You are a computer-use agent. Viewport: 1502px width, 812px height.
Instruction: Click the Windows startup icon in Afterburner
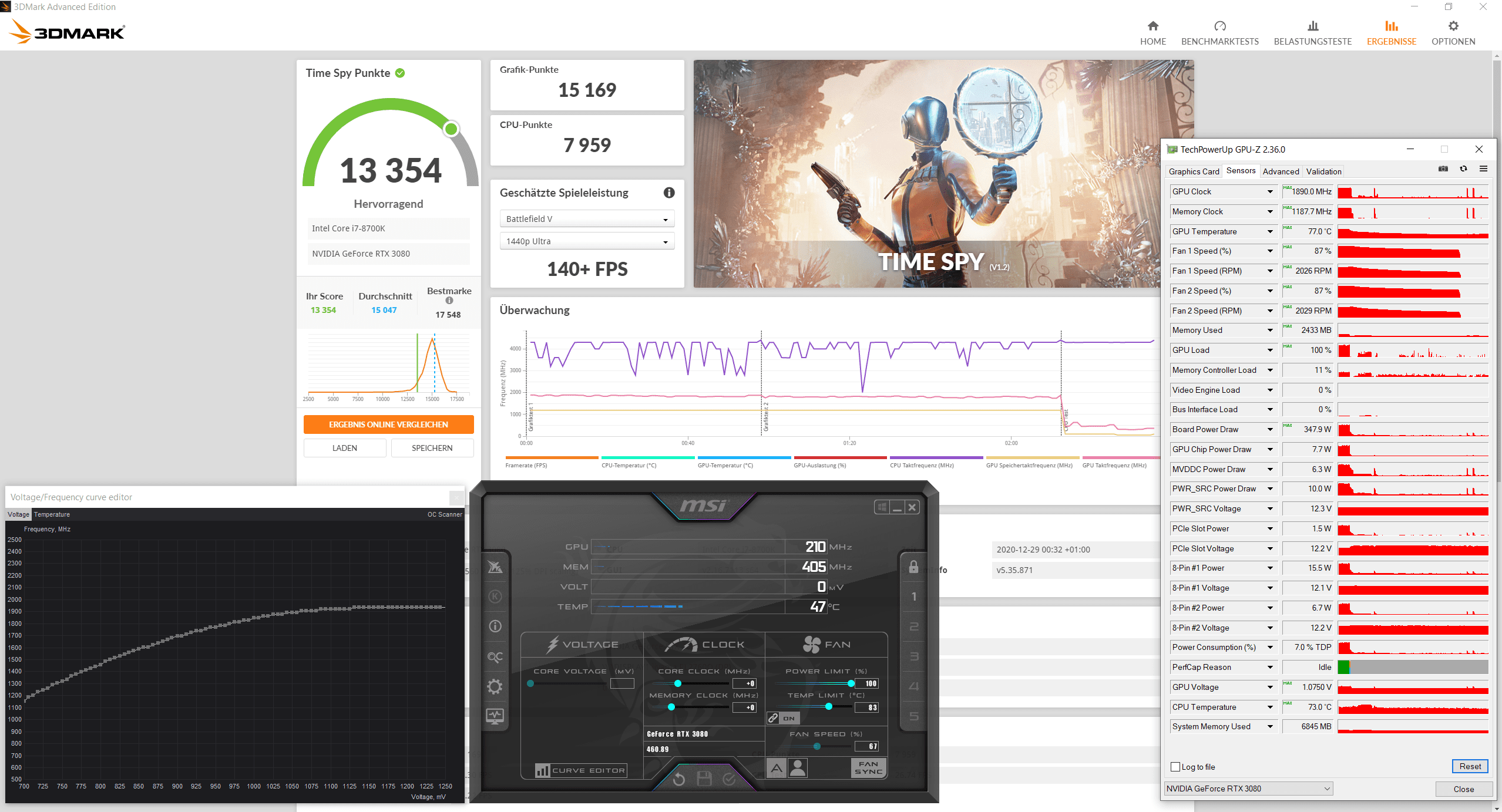[881, 507]
